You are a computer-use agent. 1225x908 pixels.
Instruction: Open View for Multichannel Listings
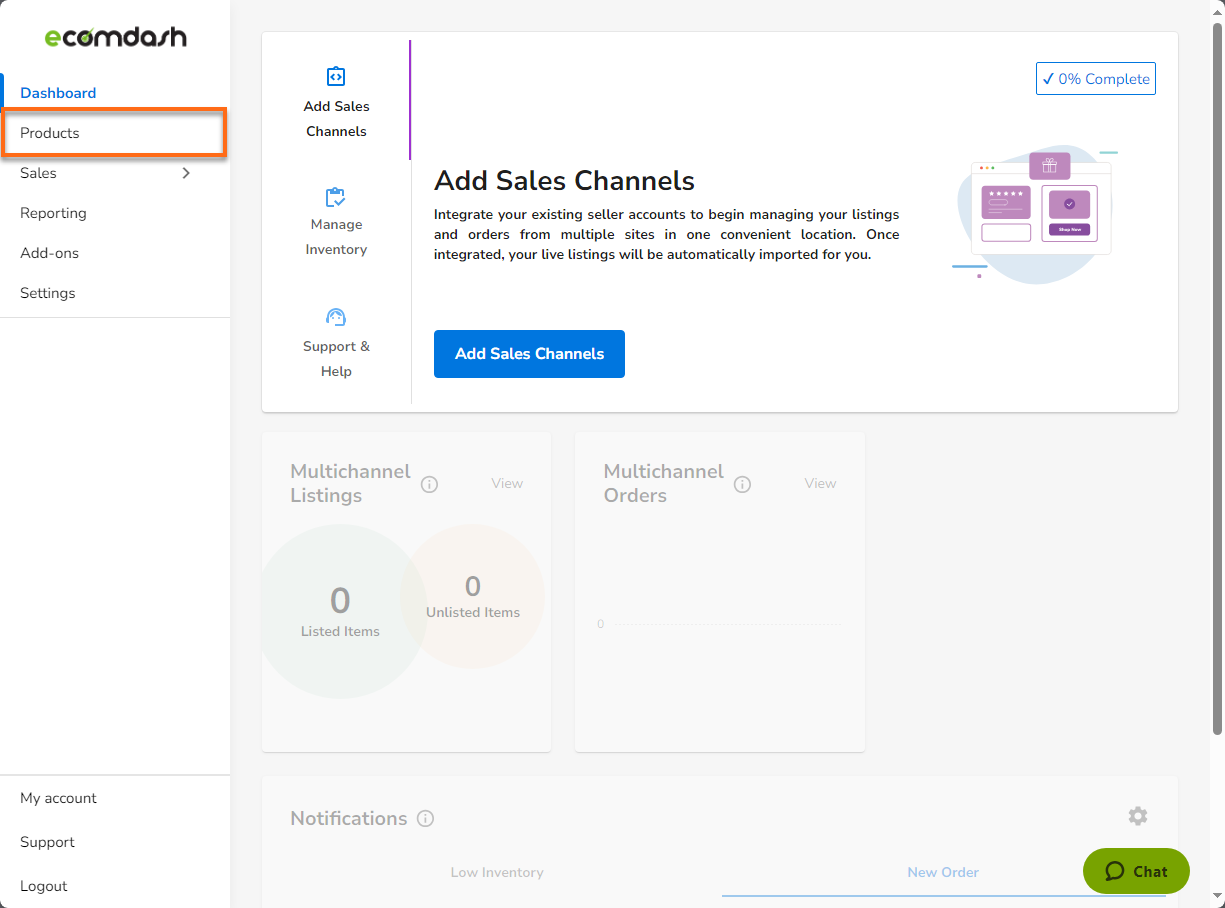[x=507, y=483]
